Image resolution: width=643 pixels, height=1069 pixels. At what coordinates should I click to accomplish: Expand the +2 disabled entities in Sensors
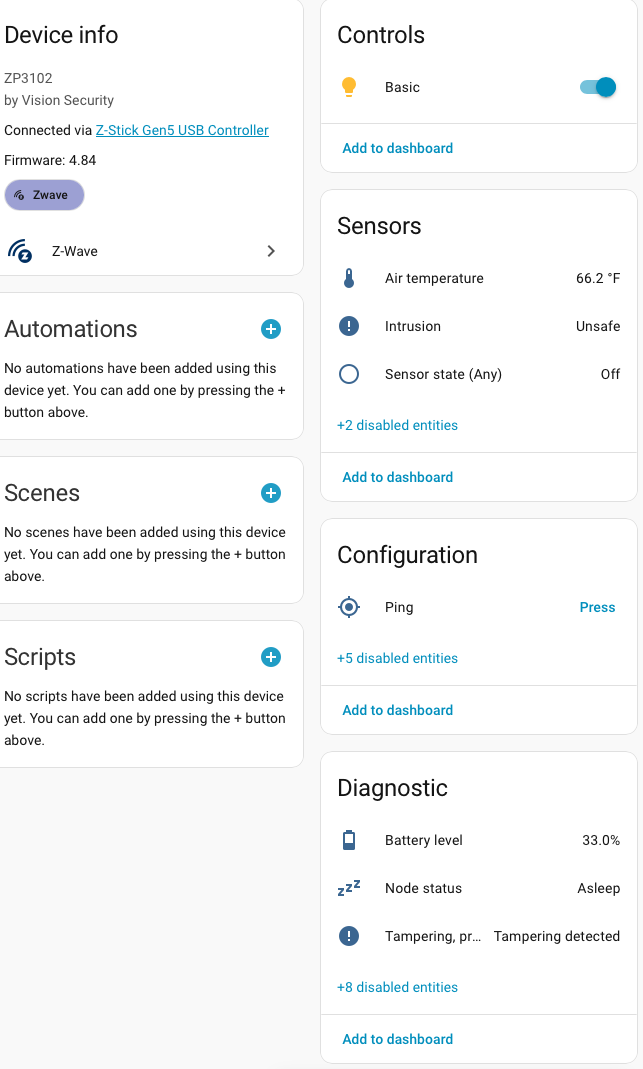(x=397, y=425)
